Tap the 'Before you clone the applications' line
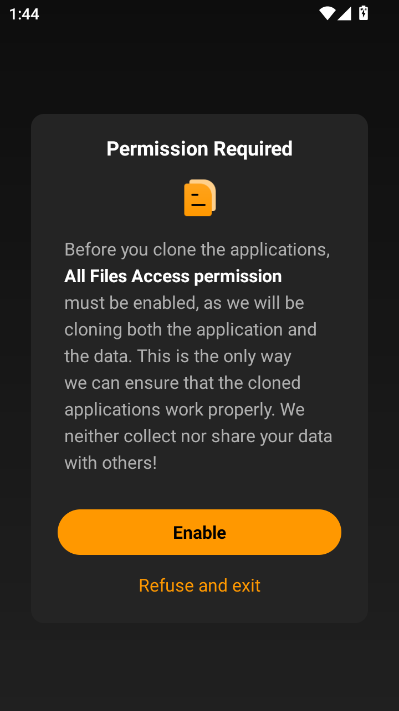The width and height of the screenshot is (399, 711). point(197,250)
